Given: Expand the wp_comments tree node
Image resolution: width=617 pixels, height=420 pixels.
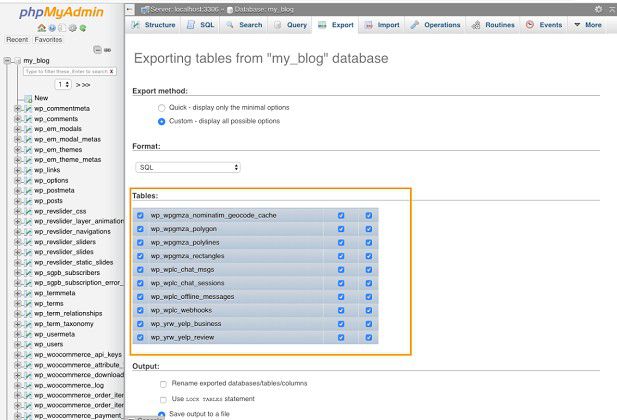Looking at the screenshot, I should 17,119.
